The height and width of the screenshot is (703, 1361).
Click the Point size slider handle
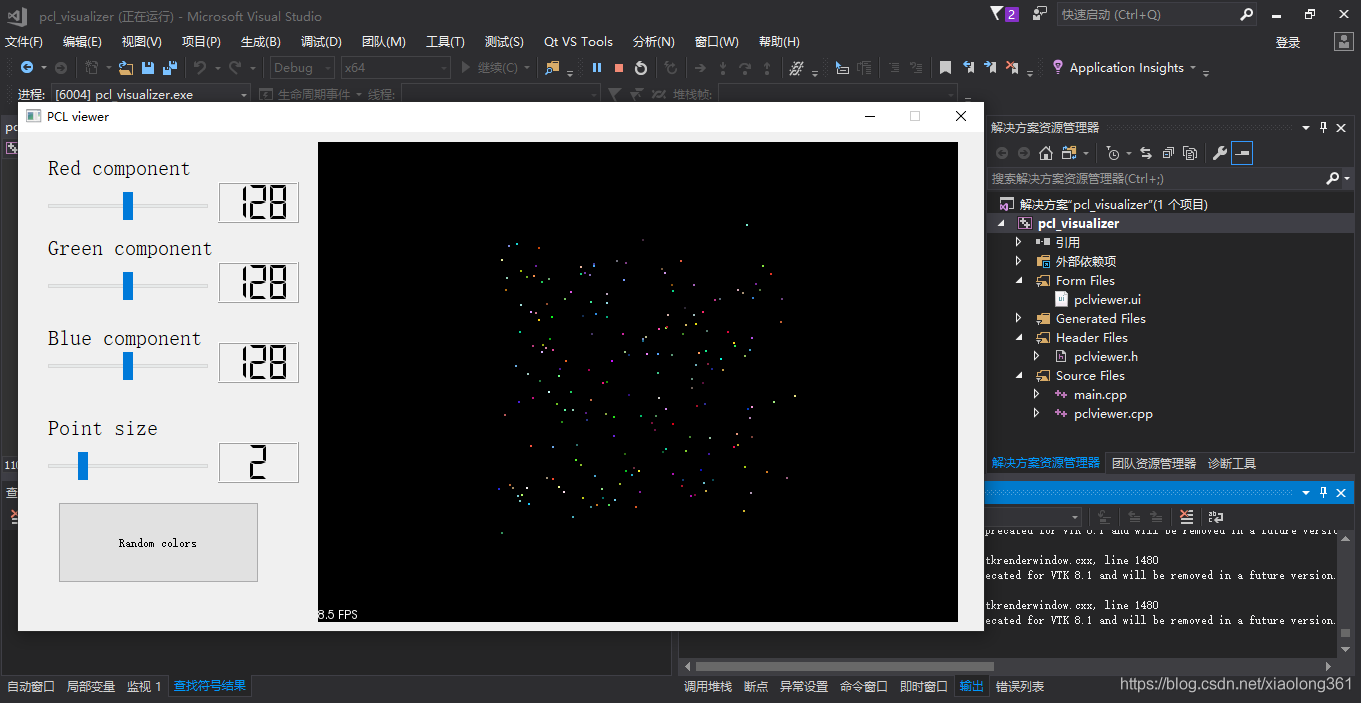83,465
